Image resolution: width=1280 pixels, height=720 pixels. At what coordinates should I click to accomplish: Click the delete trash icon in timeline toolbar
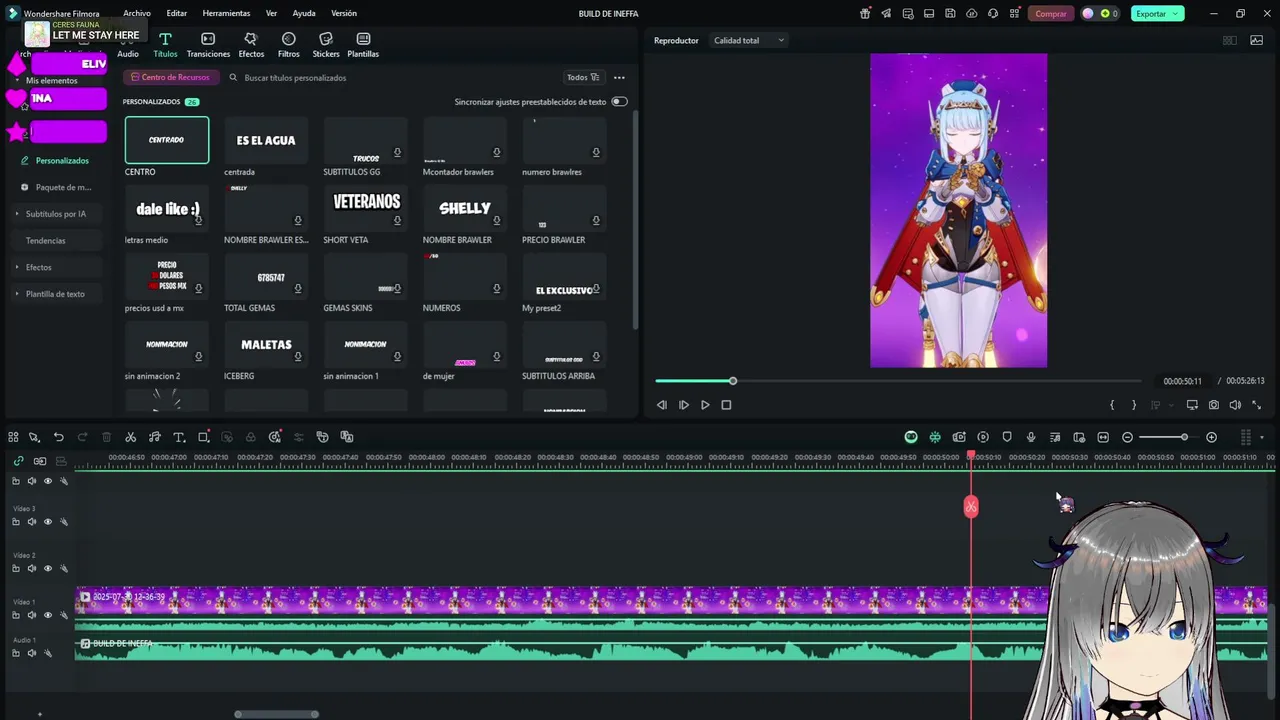point(106,437)
